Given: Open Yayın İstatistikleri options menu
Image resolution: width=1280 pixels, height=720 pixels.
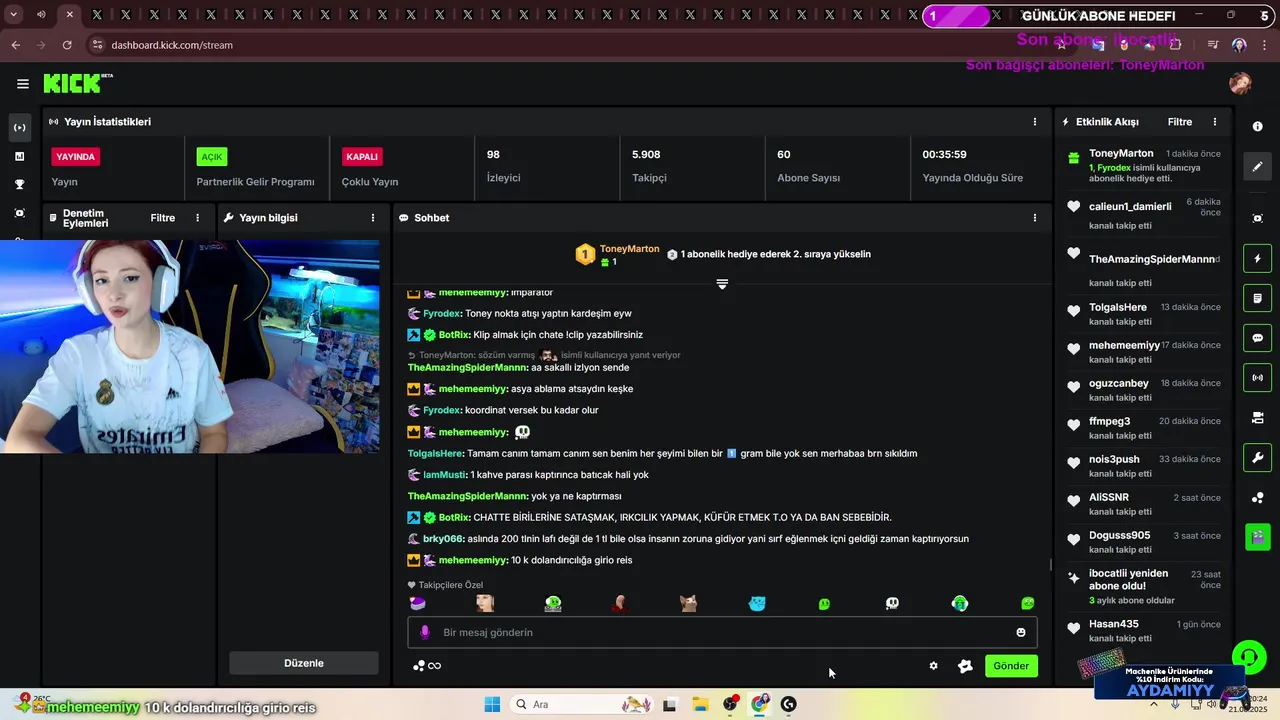Looking at the screenshot, I should [x=1034, y=122].
